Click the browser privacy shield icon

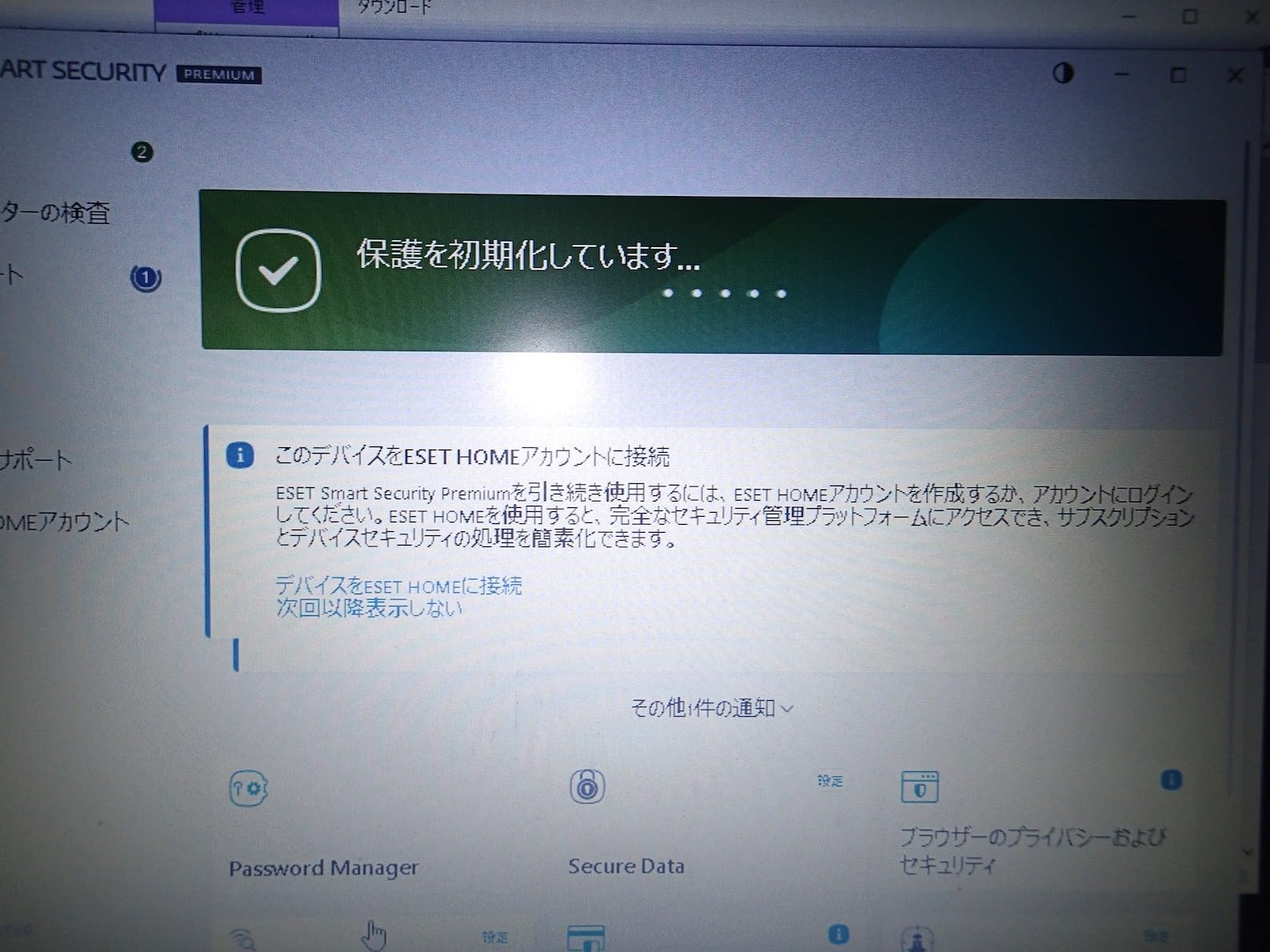(919, 786)
